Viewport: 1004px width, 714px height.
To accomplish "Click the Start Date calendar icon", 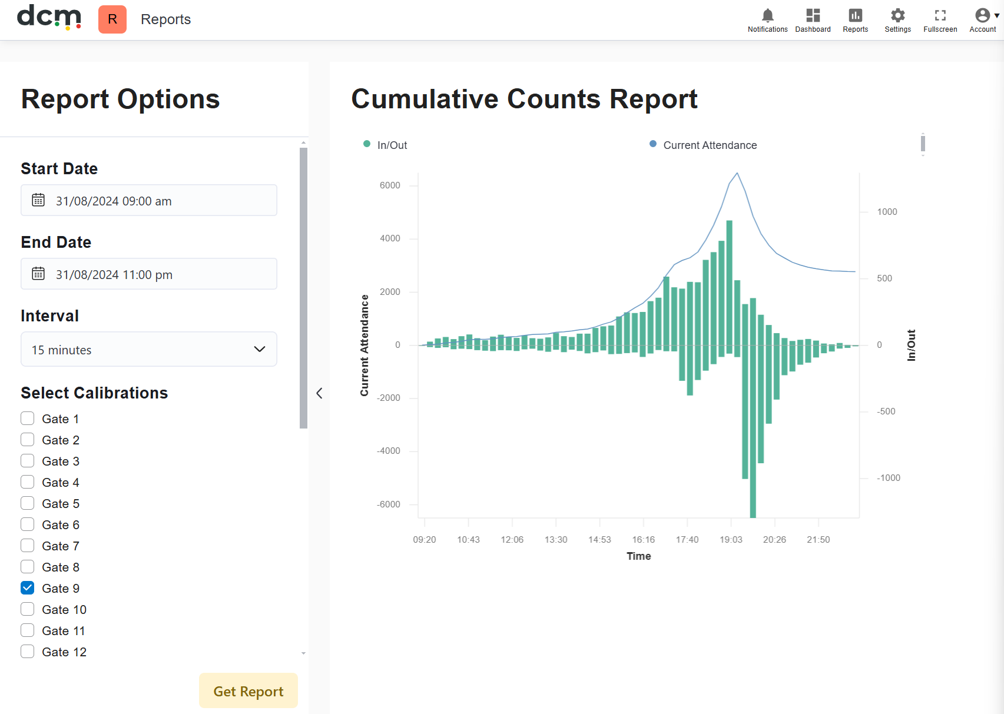I will pyautogui.click(x=38, y=200).
